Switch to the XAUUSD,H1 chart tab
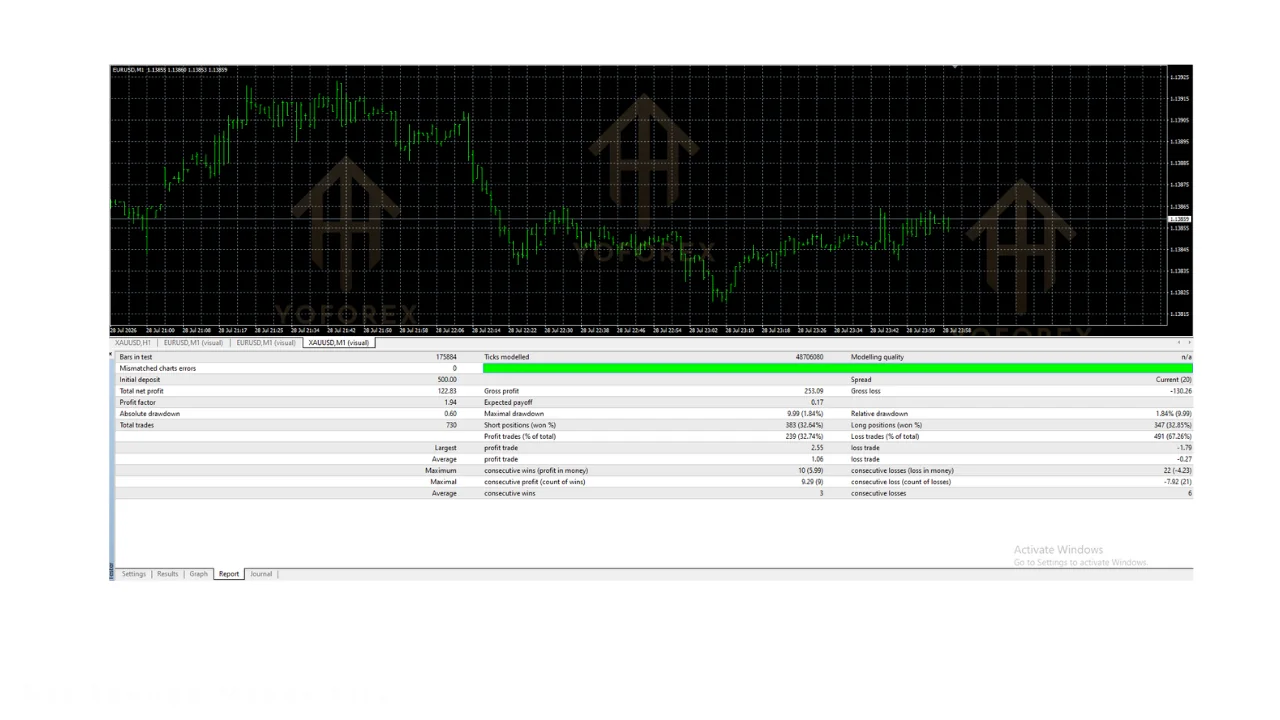The width and height of the screenshot is (1280, 720). pos(133,343)
